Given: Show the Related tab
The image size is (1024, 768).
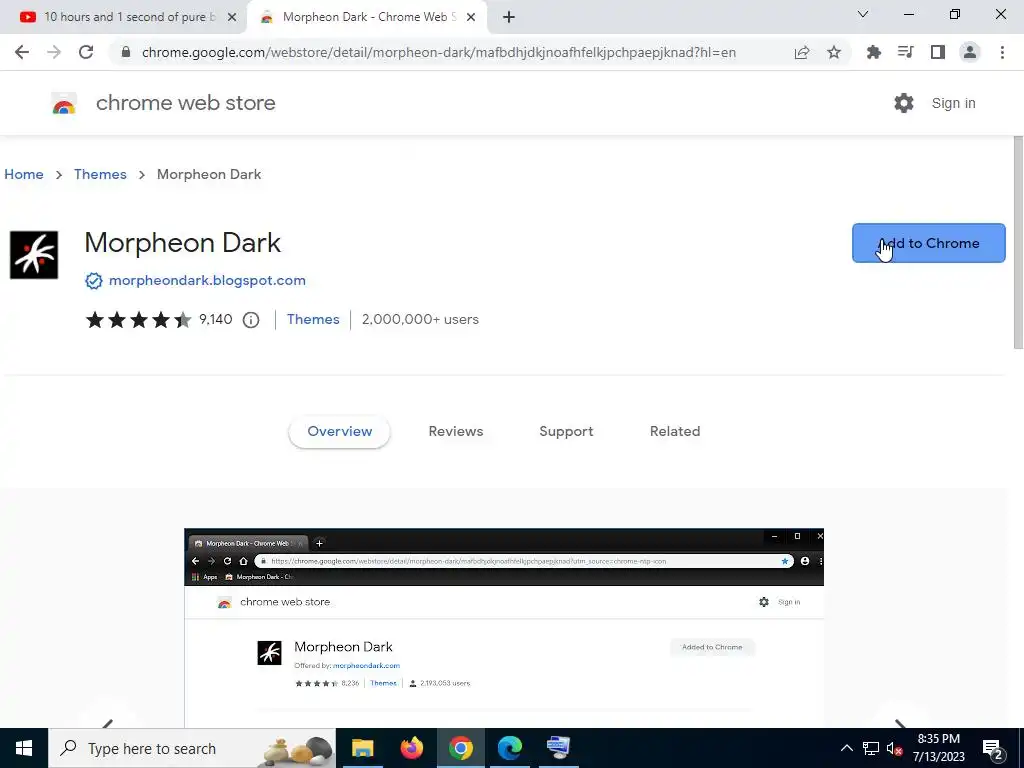Looking at the screenshot, I should pyautogui.click(x=675, y=432).
